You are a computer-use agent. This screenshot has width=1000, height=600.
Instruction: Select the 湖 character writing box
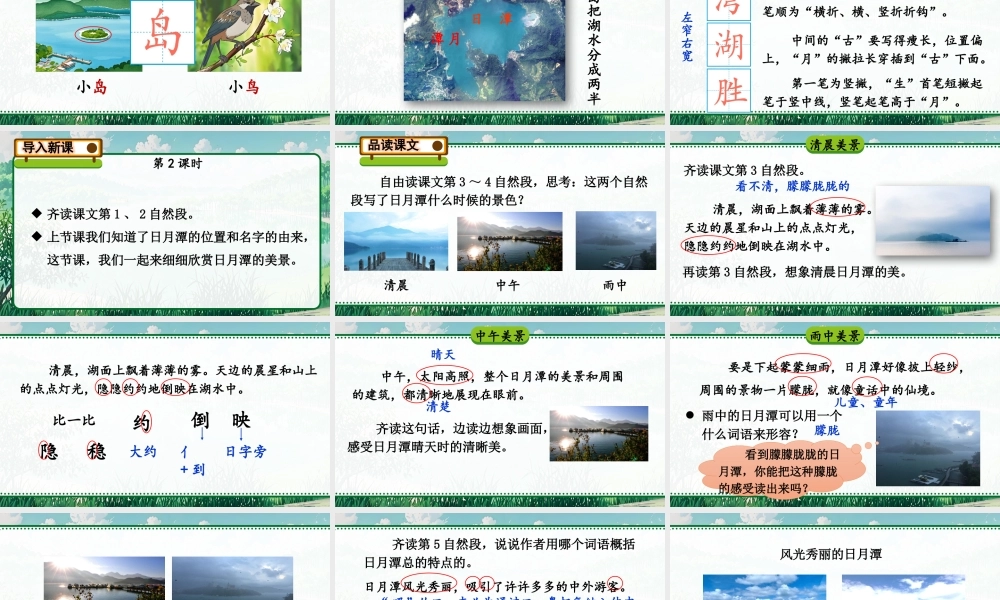[x=729, y=45]
